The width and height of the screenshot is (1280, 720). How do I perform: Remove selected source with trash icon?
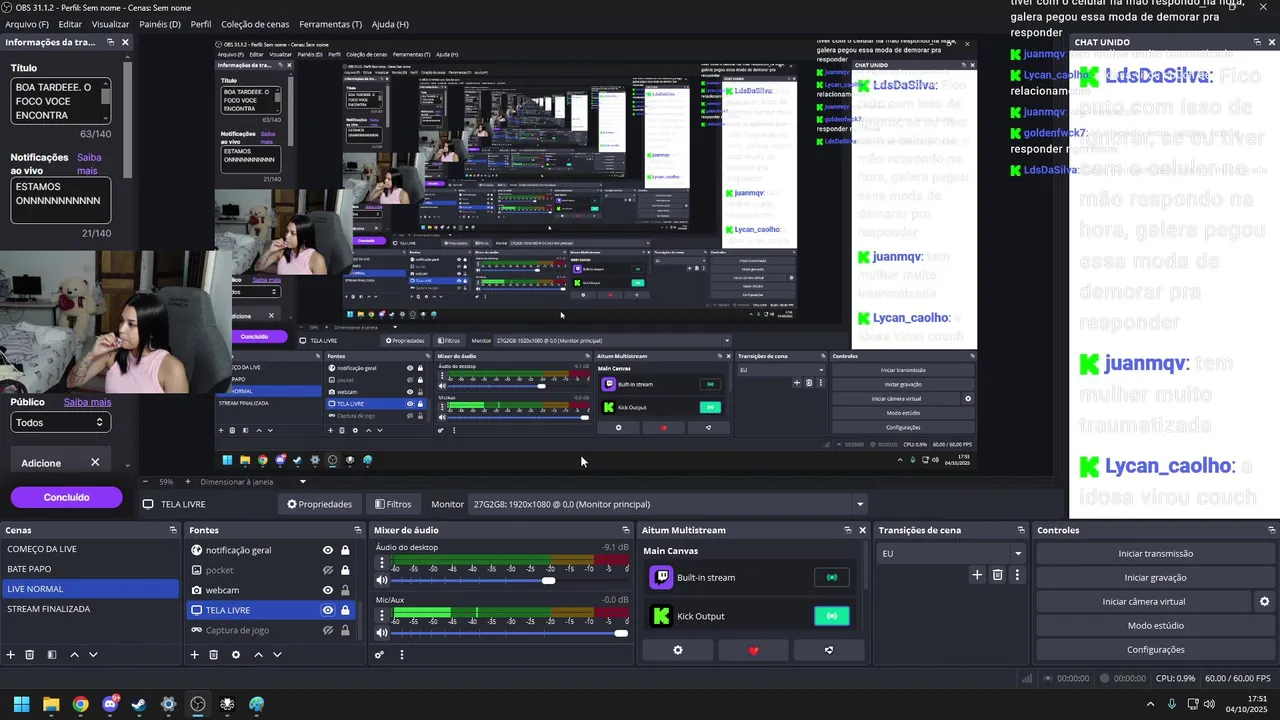214,655
